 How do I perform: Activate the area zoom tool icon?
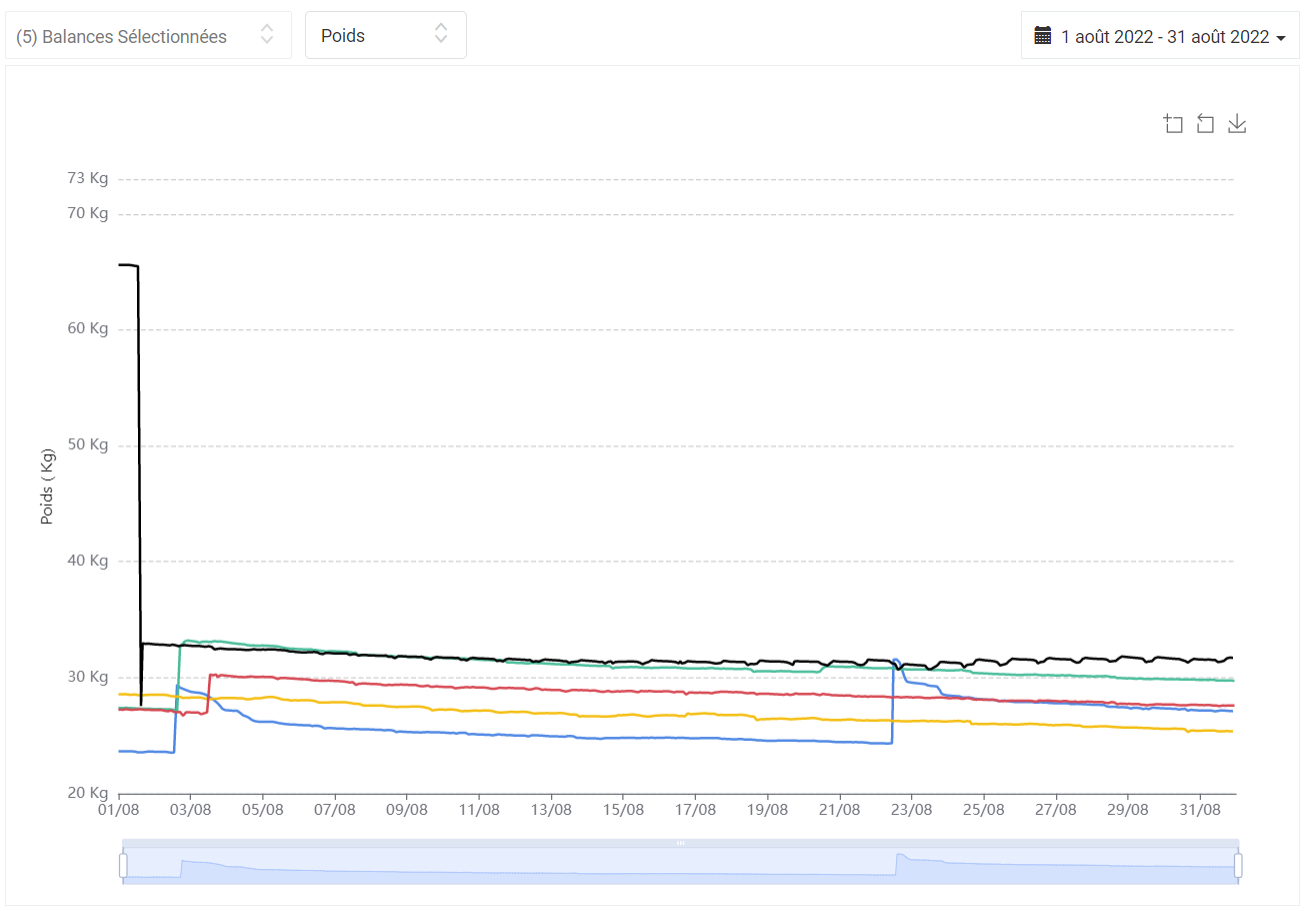[x=1173, y=124]
